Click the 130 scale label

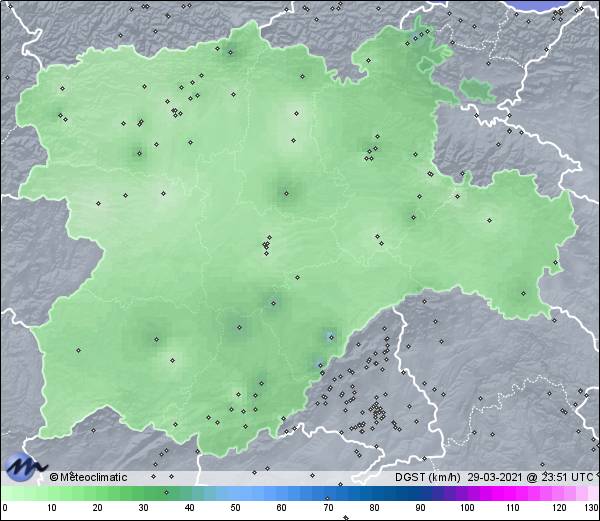[592, 508]
